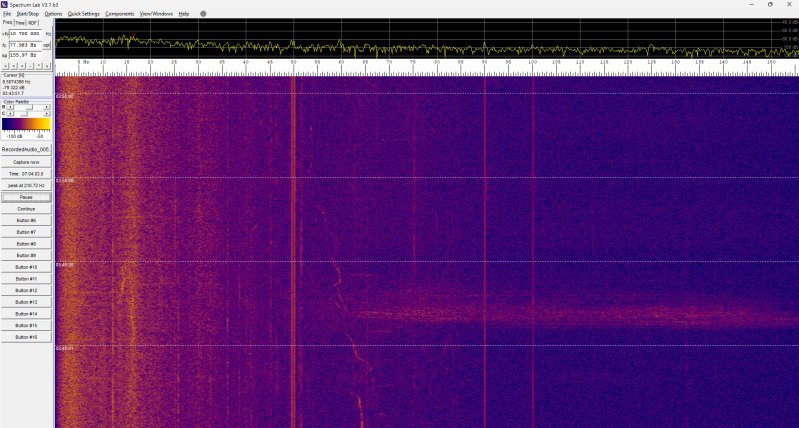Click the small plus zoom button under sp

(x=22, y=66)
